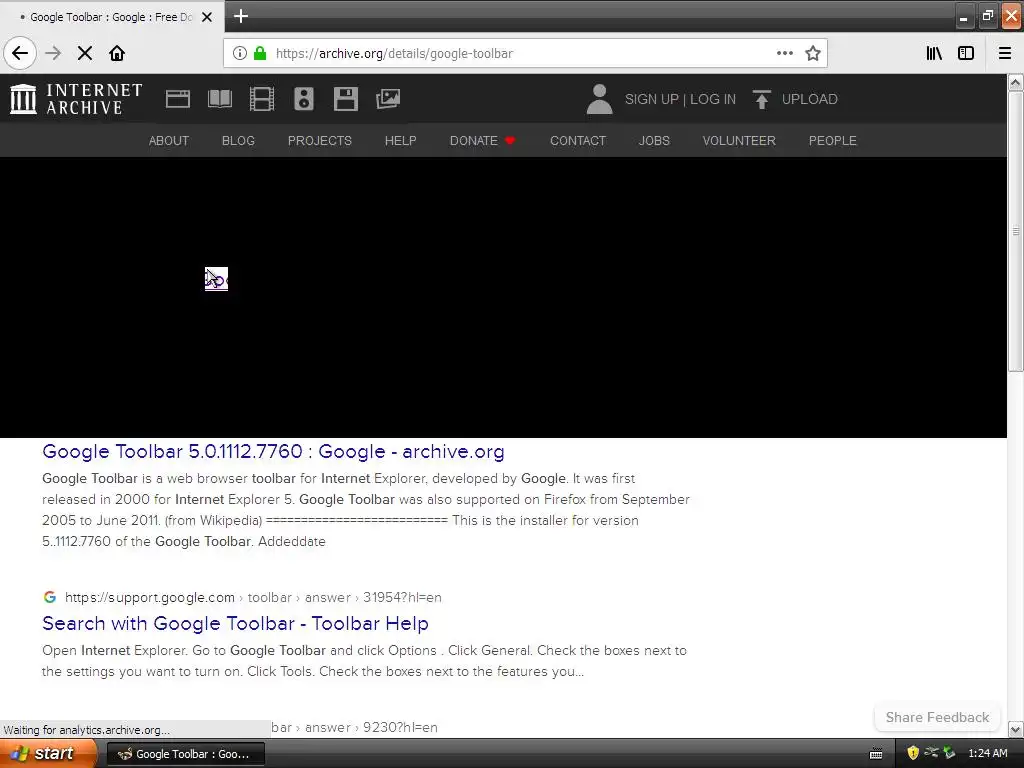Open the HELP menu item
The image size is (1024, 768).
tap(400, 140)
